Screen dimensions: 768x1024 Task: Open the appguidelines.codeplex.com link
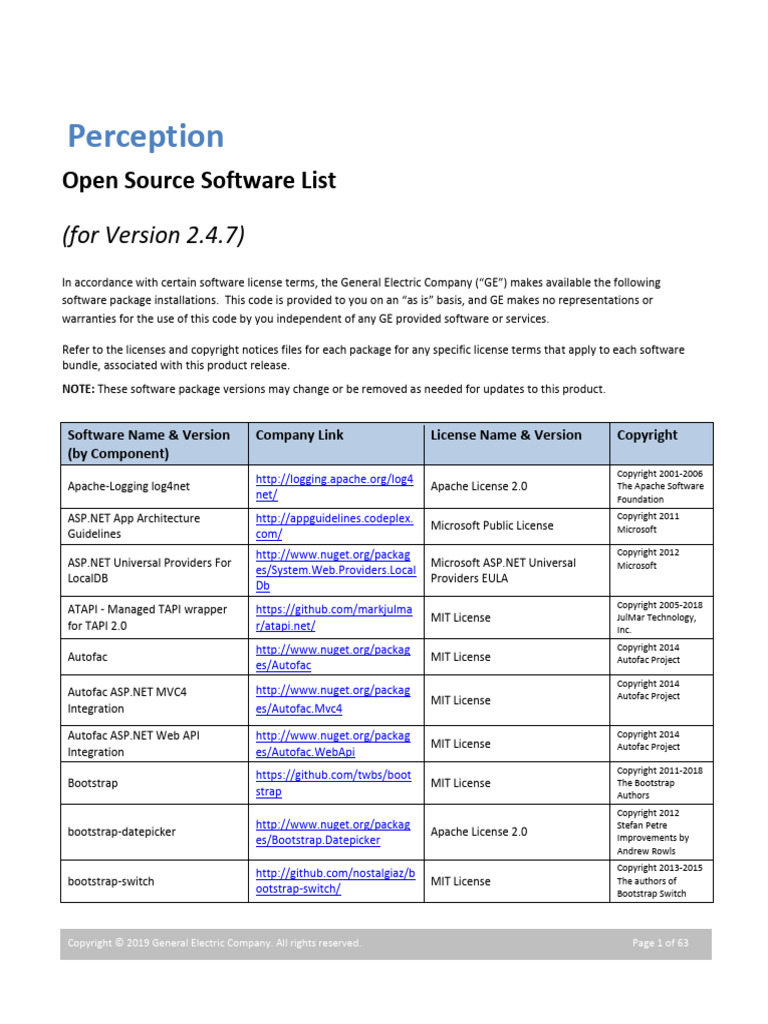334,526
